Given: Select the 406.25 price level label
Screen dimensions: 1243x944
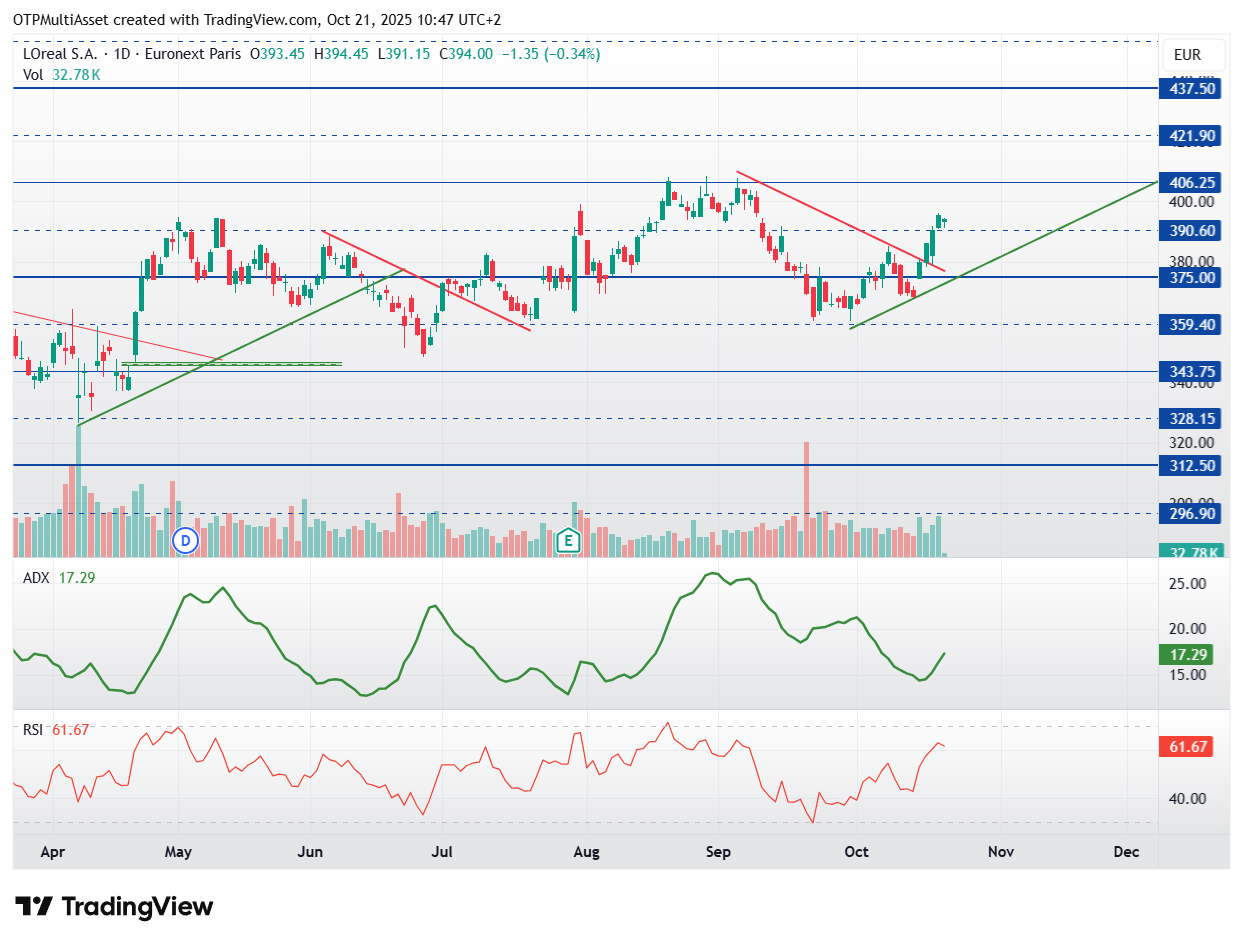Looking at the screenshot, I should point(1192,182).
